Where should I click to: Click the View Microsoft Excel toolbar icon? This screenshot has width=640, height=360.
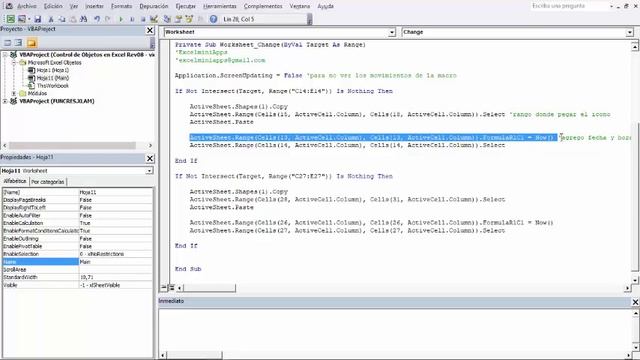(x=11, y=19)
